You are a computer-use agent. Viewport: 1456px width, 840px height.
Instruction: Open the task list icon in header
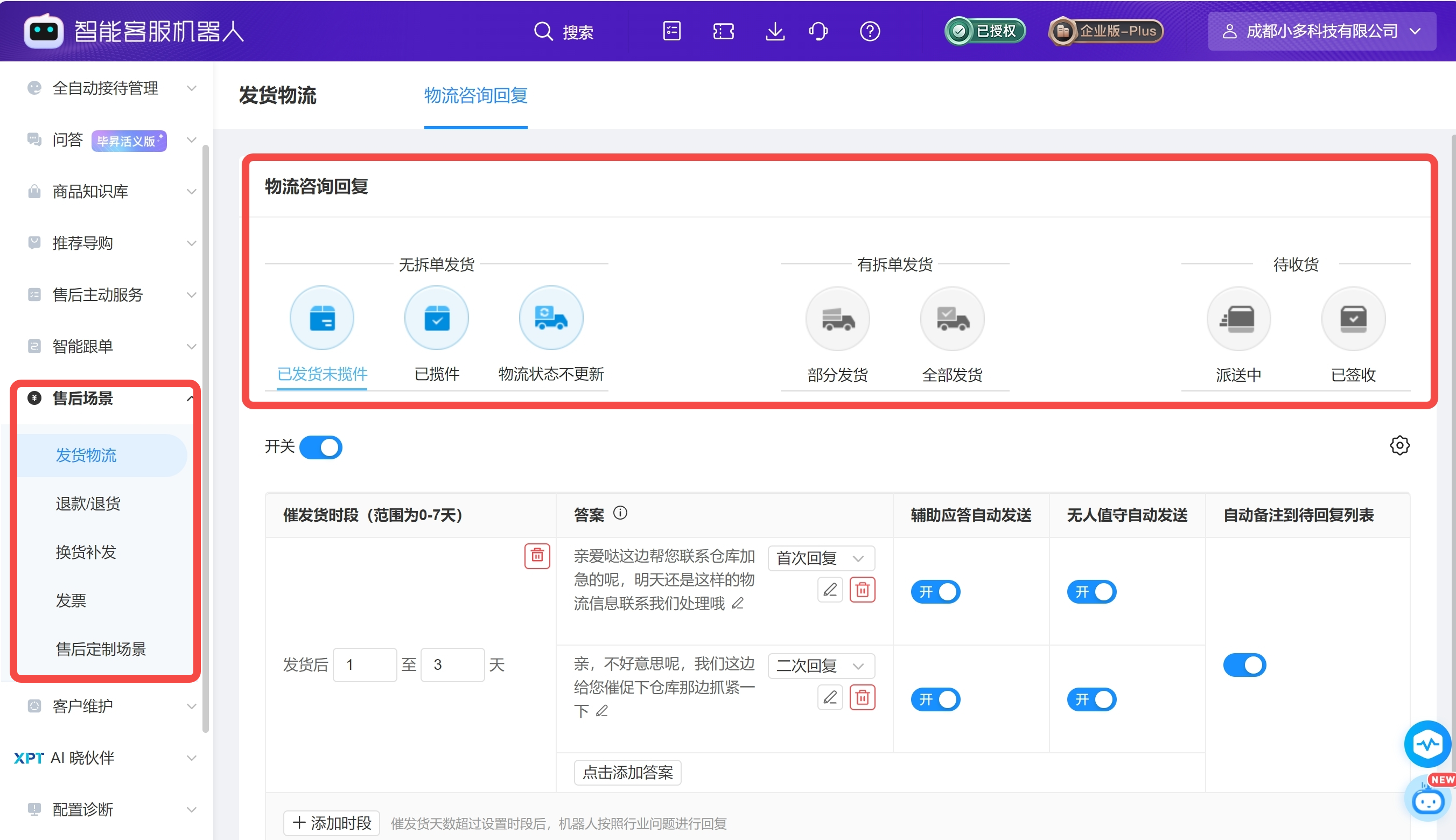click(671, 31)
